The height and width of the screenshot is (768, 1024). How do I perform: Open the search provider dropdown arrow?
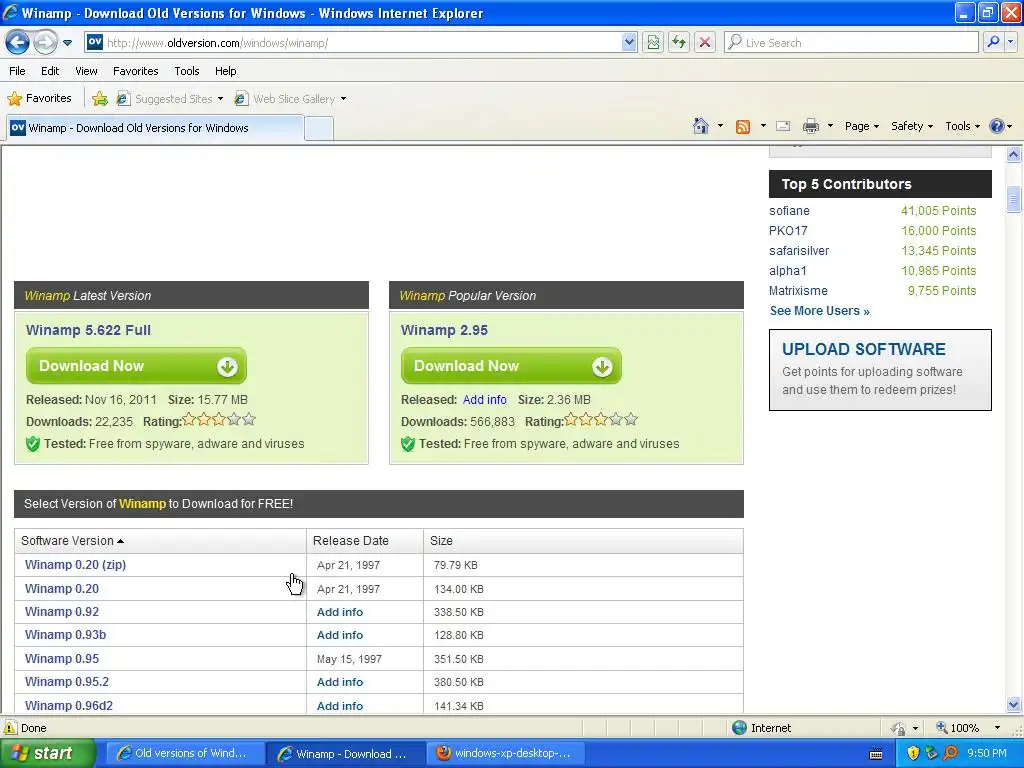1010,43
